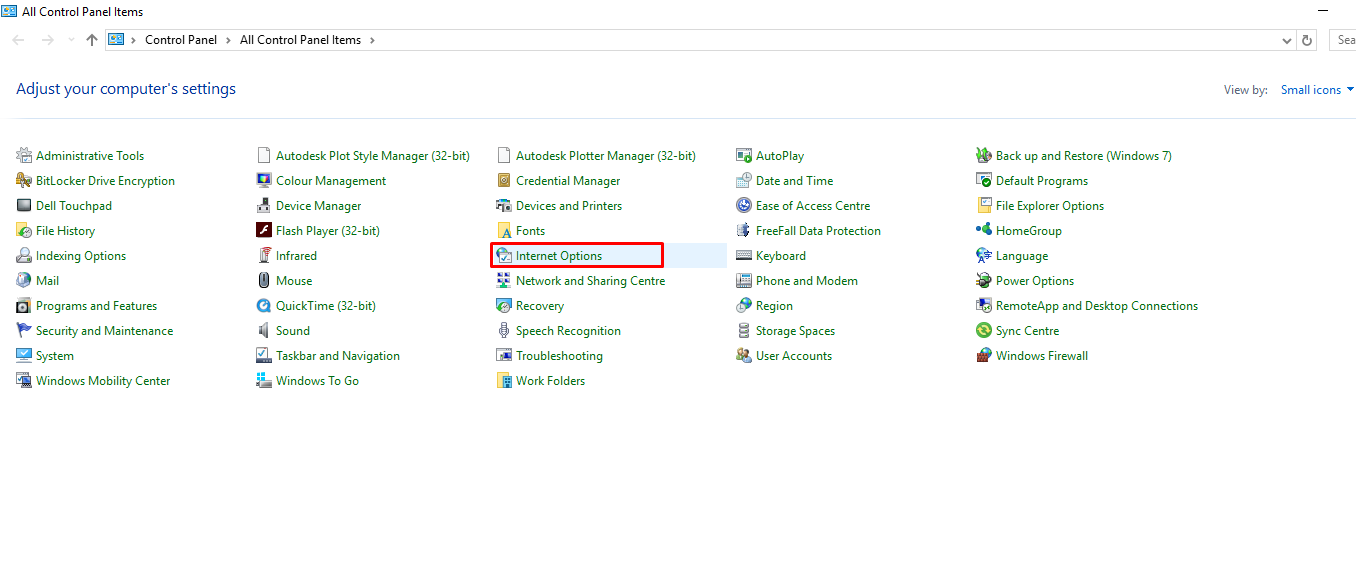This screenshot has height=573, width=1356.
Task: Open Network and Sharing Centre link
Action: click(590, 281)
